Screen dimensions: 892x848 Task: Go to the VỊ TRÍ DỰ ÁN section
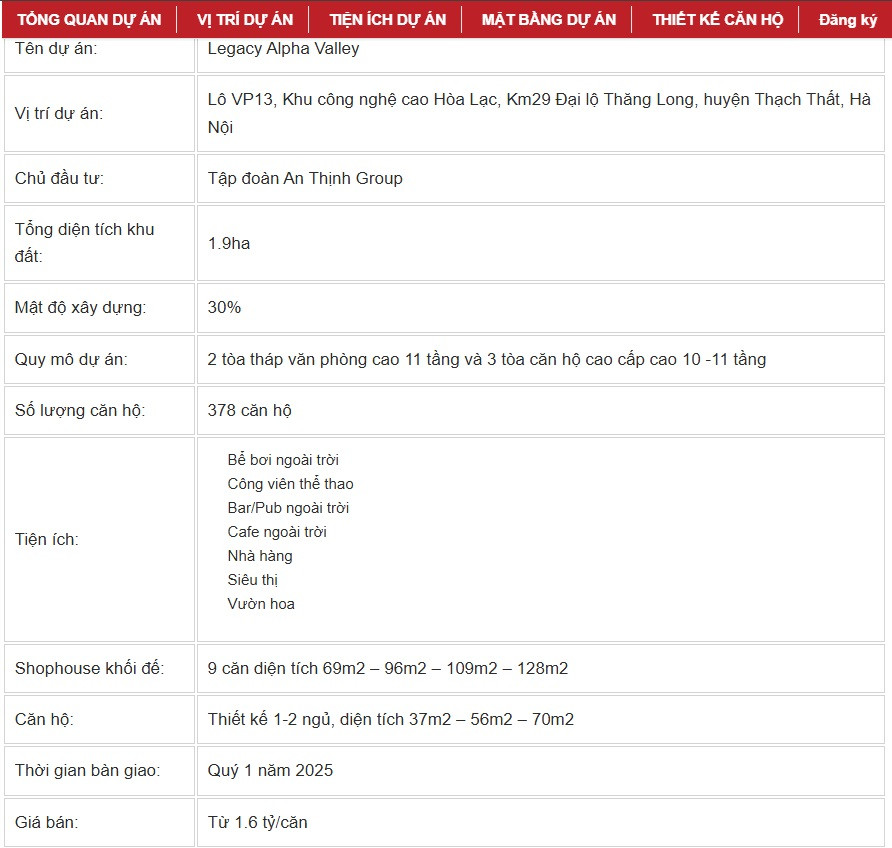[x=245, y=20]
